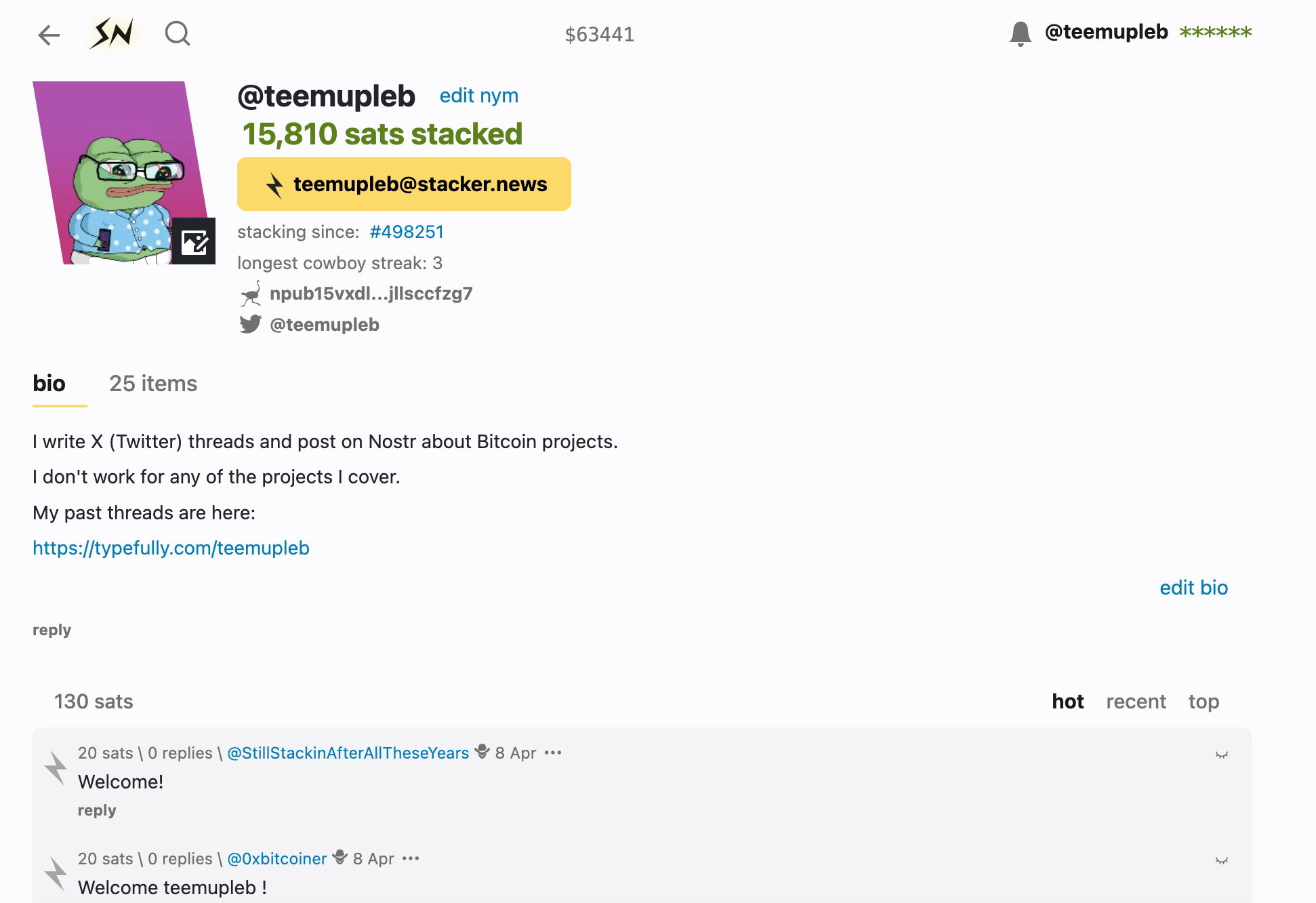Click the edit nym link

478,96
